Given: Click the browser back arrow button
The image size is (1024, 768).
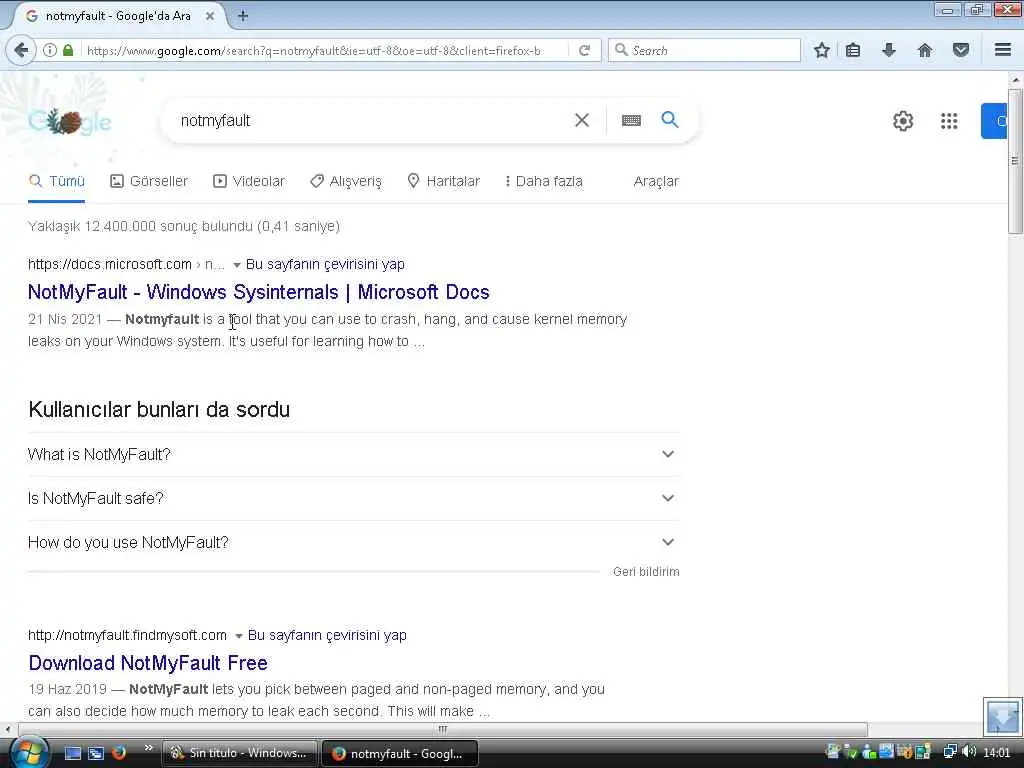Looking at the screenshot, I should click(21, 50).
